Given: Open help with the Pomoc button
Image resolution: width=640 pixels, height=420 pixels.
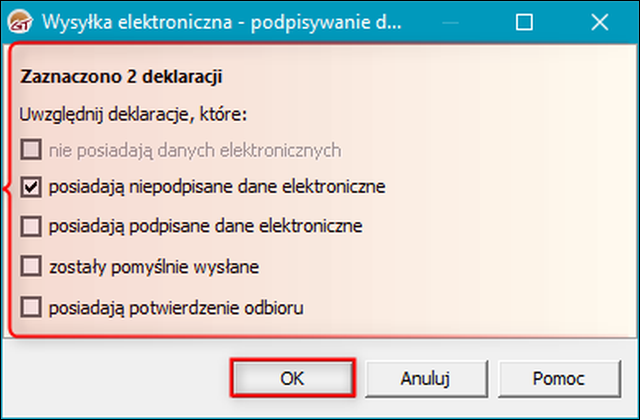Looking at the screenshot, I should pos(559,378).
